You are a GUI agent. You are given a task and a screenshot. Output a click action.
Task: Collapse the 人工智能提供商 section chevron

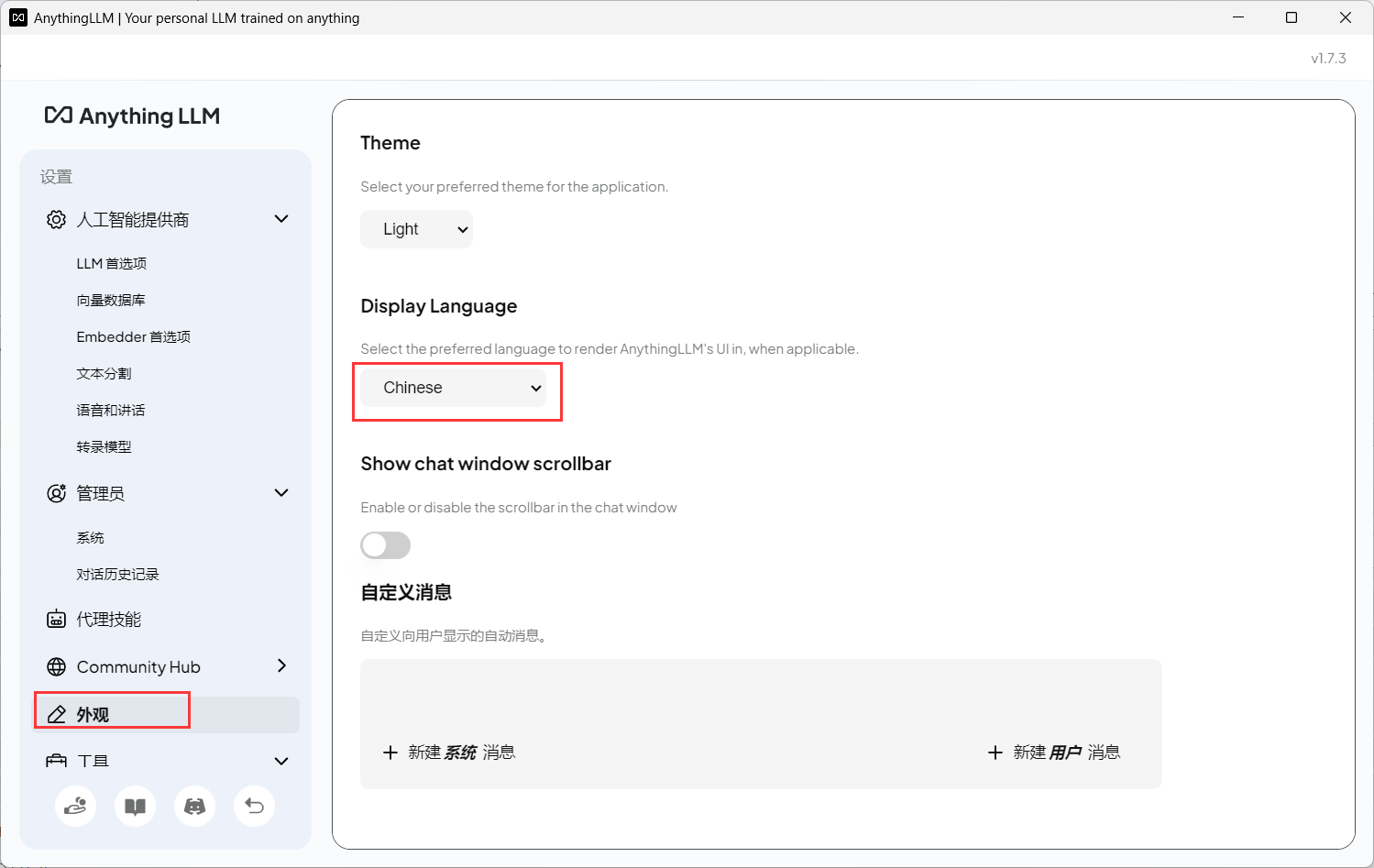click(281, 219)
